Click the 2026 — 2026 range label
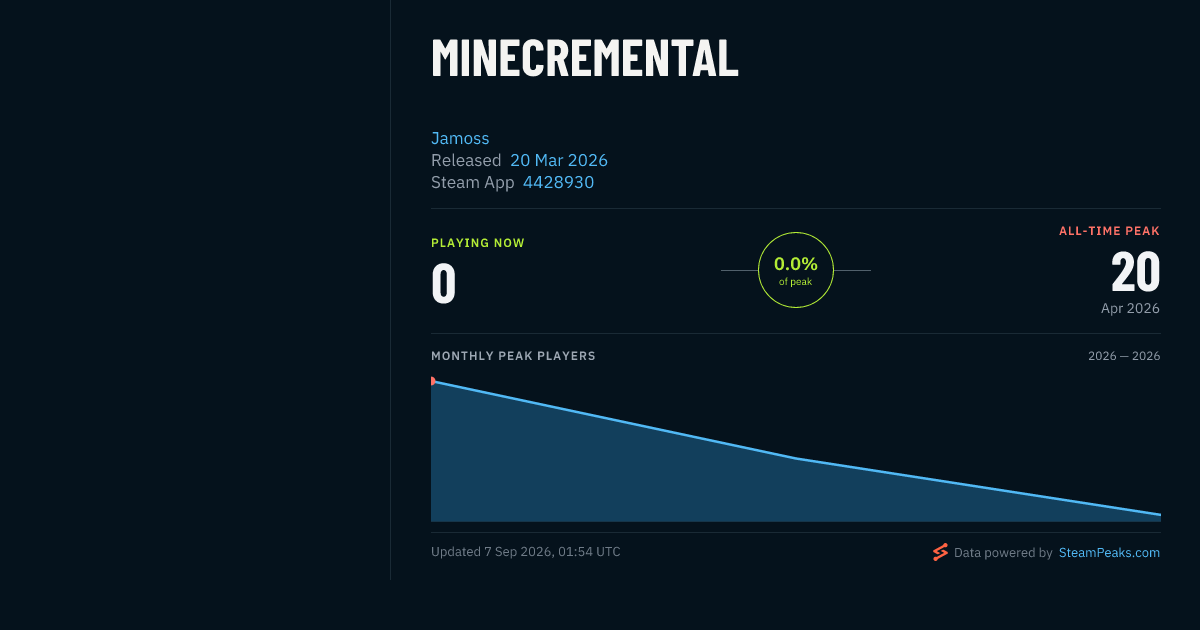Screen dimensions: 1200x630 [x=1124, y=356]
